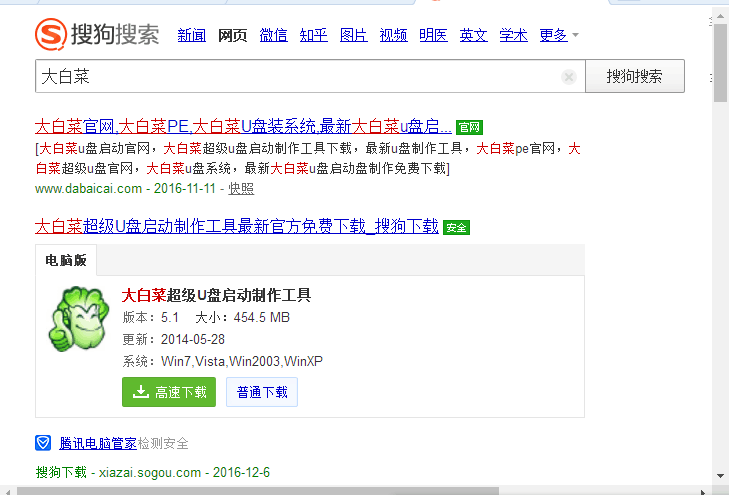
Task: Click the 系统 Win7,Vista,Win2003,WinXP text
Action: (x=223, y=361)
